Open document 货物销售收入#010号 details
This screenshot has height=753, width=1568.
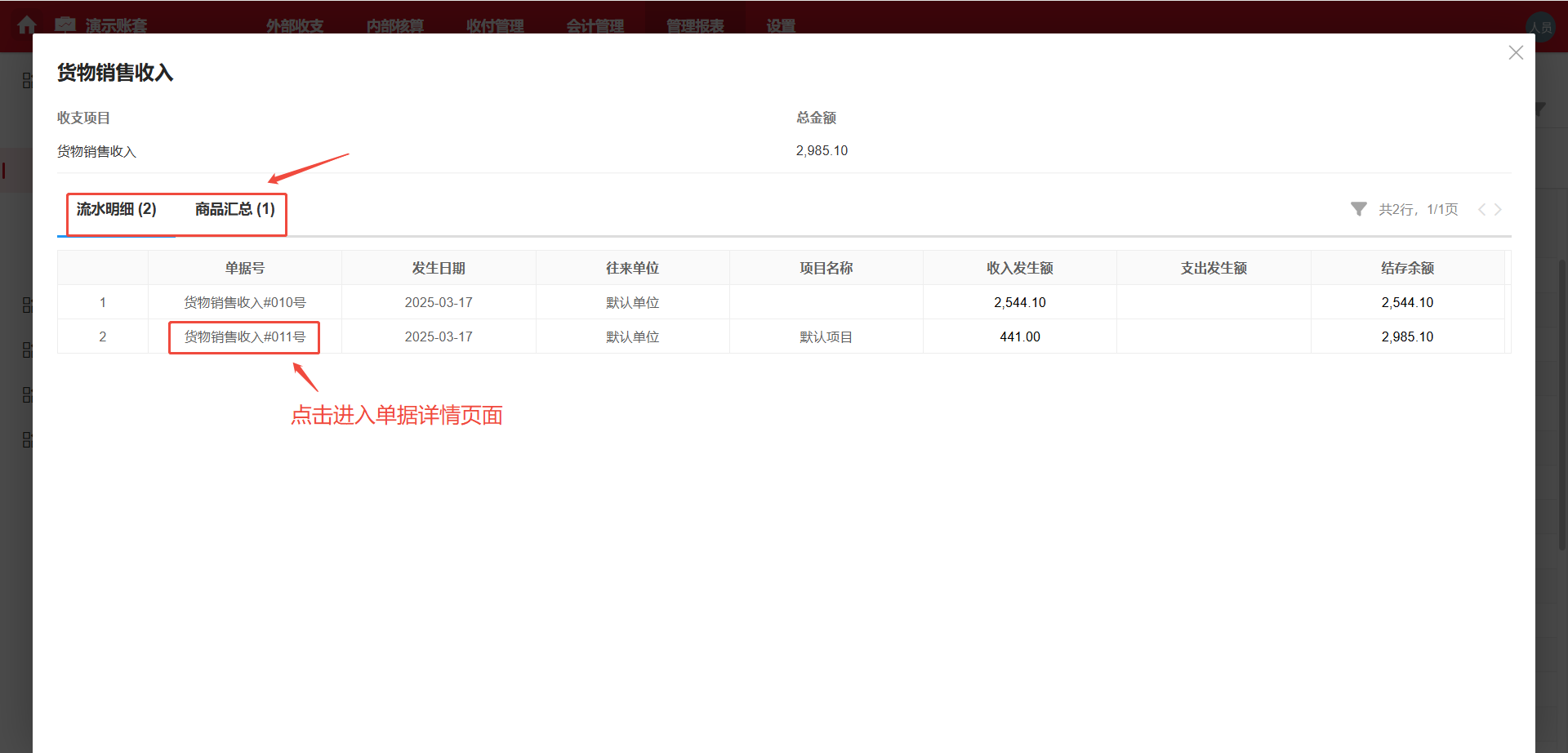(x=244, y=301)
